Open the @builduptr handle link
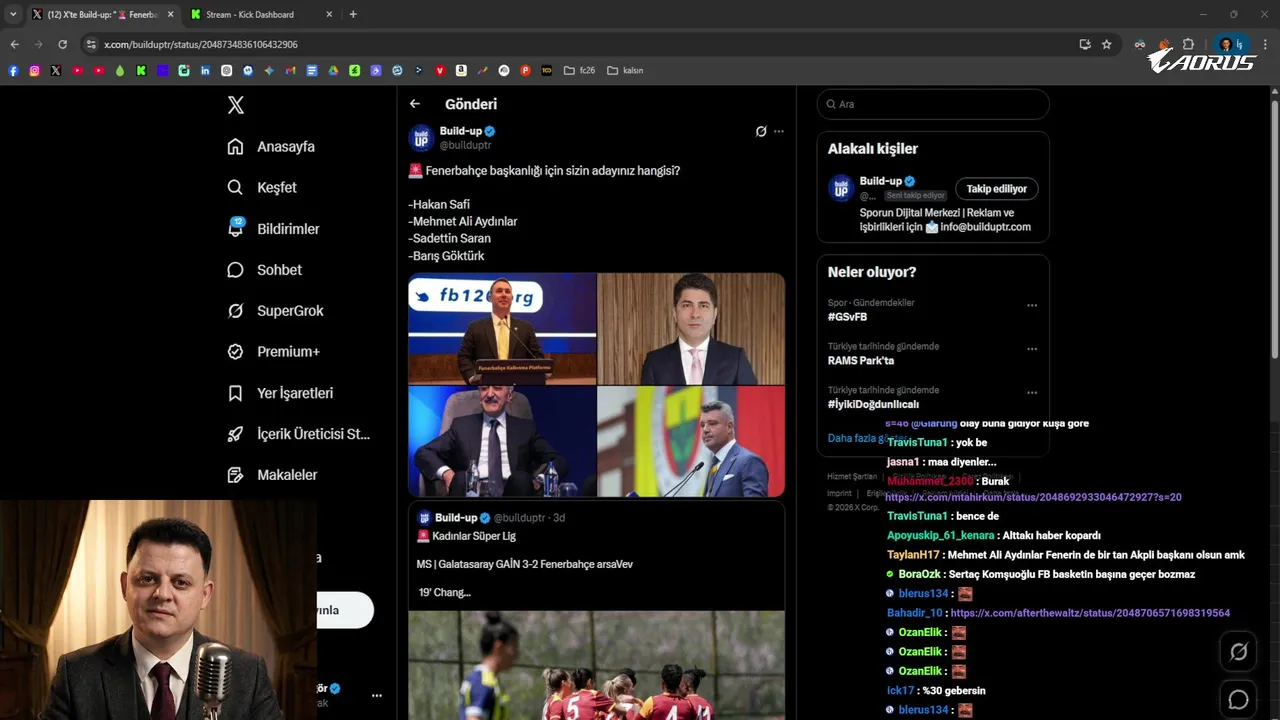 [465, 146]
